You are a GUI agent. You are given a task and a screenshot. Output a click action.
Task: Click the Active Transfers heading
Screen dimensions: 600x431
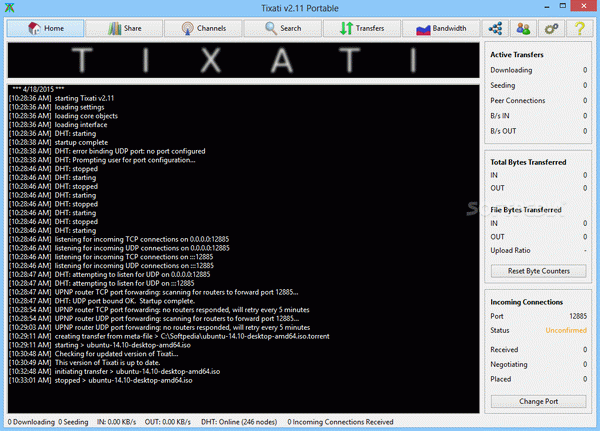(x=517, y=55)
